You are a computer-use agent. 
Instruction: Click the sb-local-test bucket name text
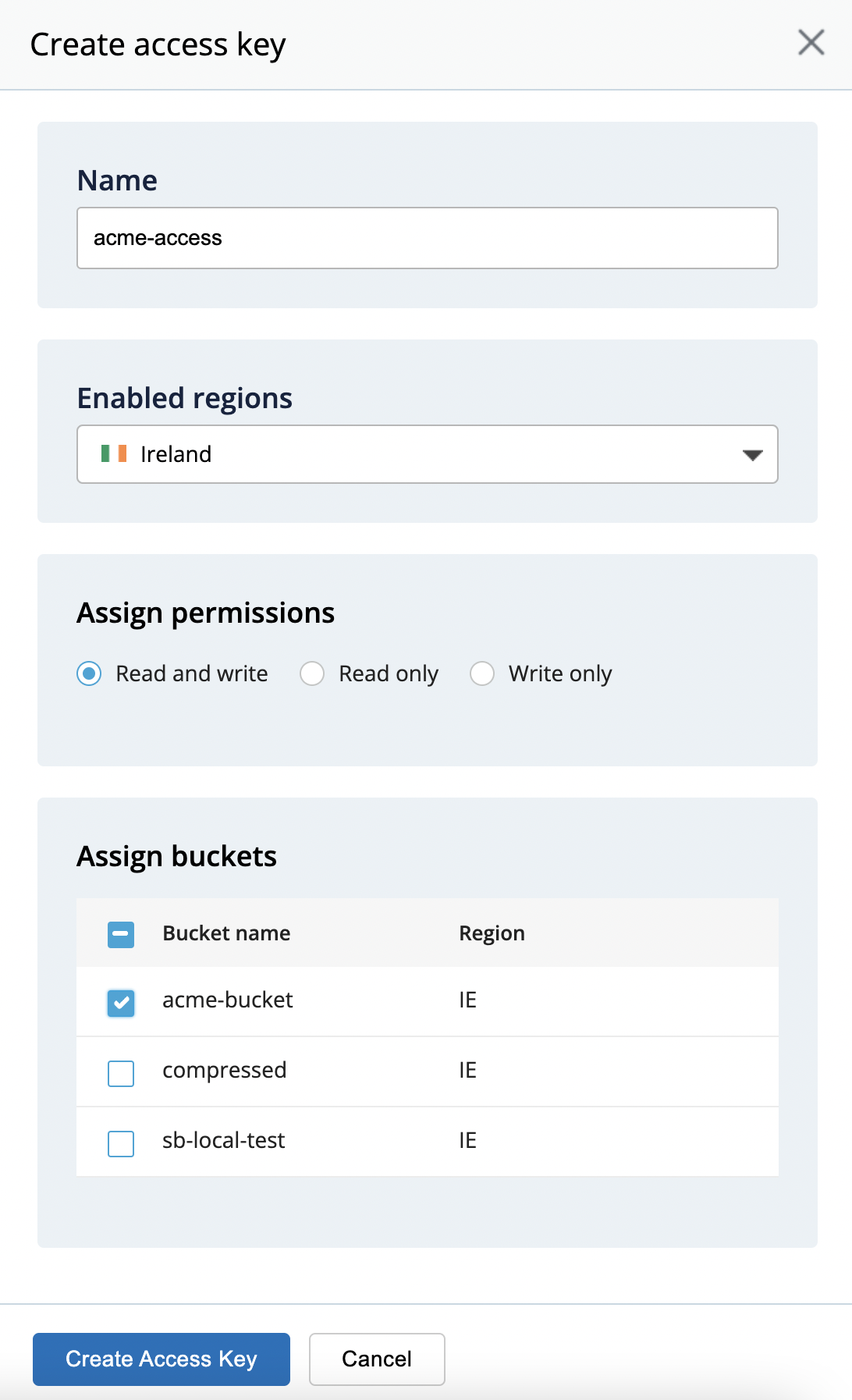point(223,1140)
